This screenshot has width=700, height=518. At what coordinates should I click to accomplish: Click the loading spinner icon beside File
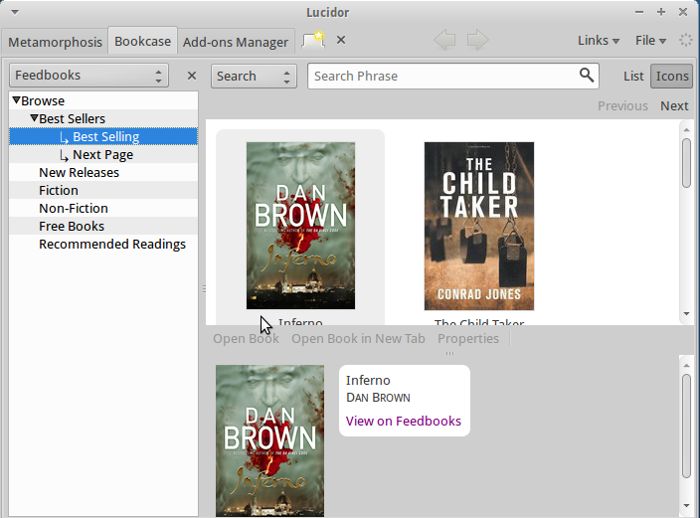(685, 40)
